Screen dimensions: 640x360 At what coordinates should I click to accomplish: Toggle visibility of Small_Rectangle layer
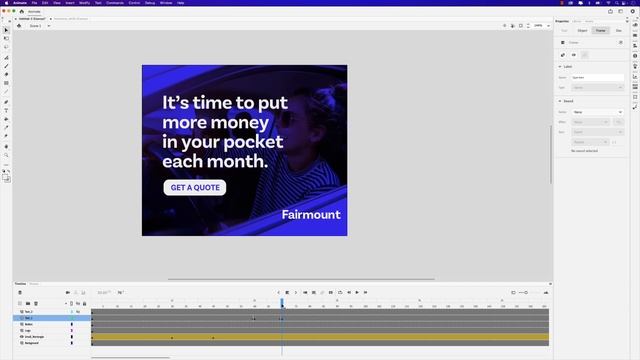pos(22,337)
